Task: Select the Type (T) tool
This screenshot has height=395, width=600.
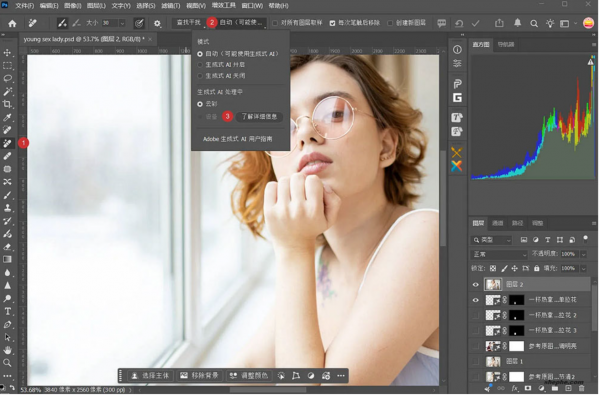Action: [7, 311]
